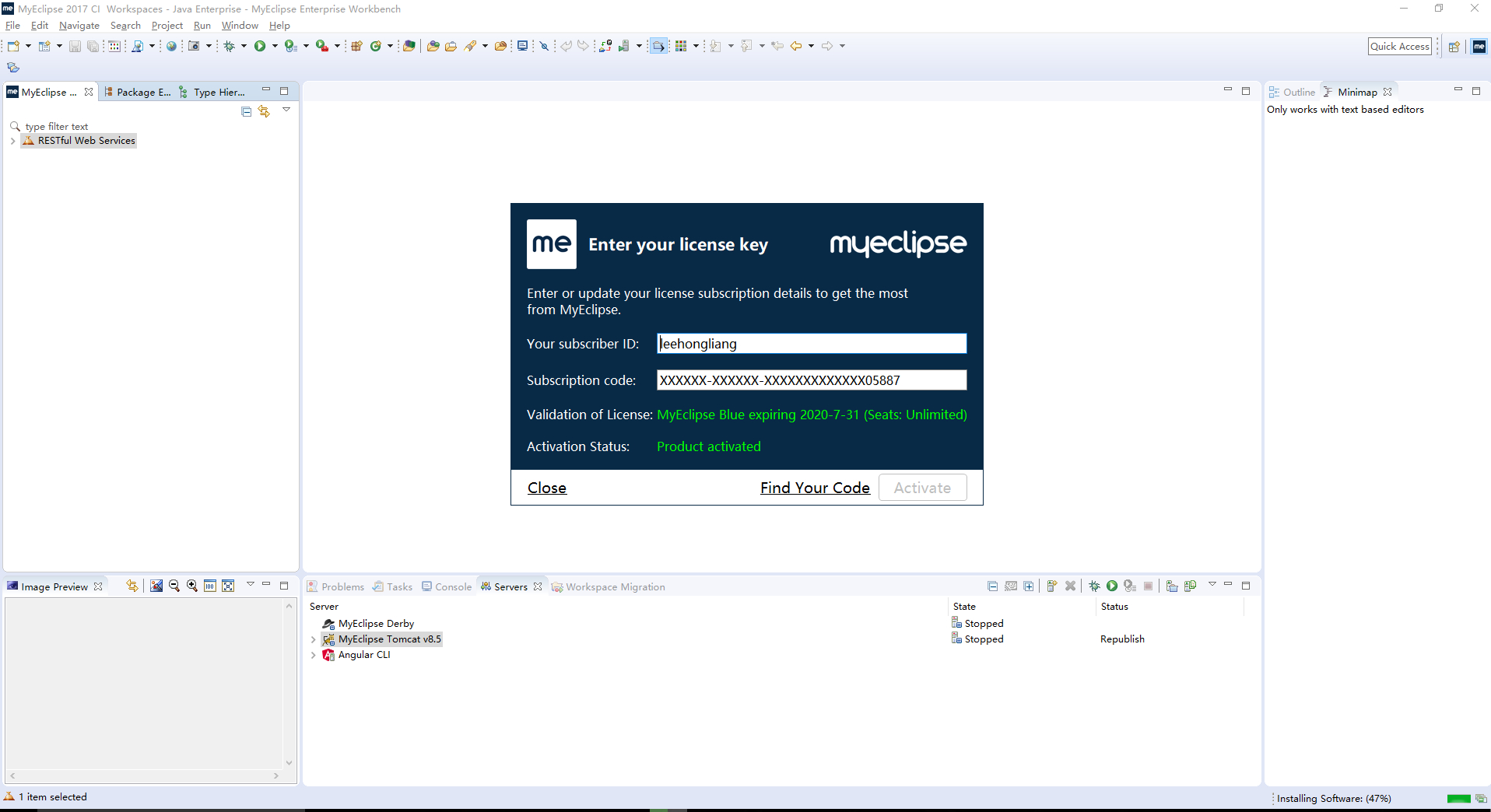This screenshot has width=1491, height=812.
Task: Expand MyEclipse Tomcat v8.5 server entry
Action: pyautogui.click(x=314, y=639)
